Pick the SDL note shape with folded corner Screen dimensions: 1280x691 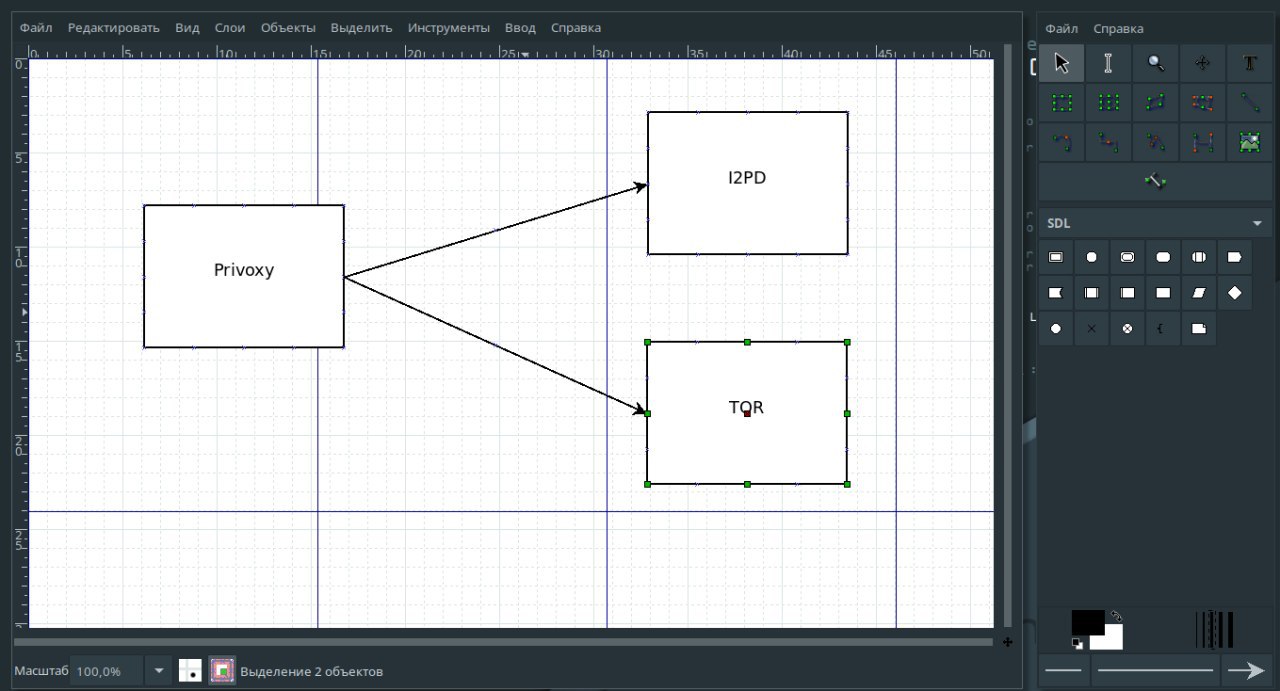coord(1199,328)
